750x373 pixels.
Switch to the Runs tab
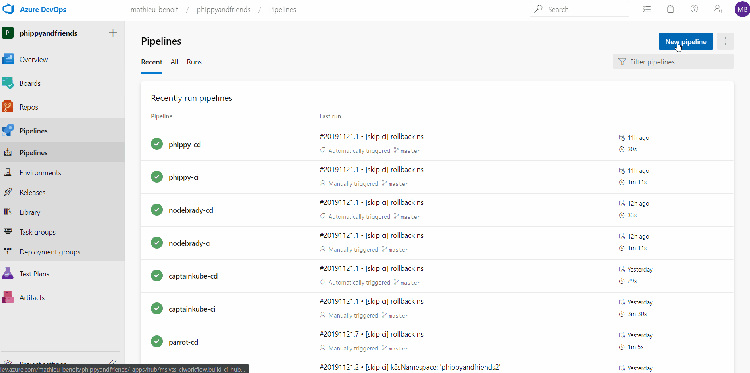point(194,62)
